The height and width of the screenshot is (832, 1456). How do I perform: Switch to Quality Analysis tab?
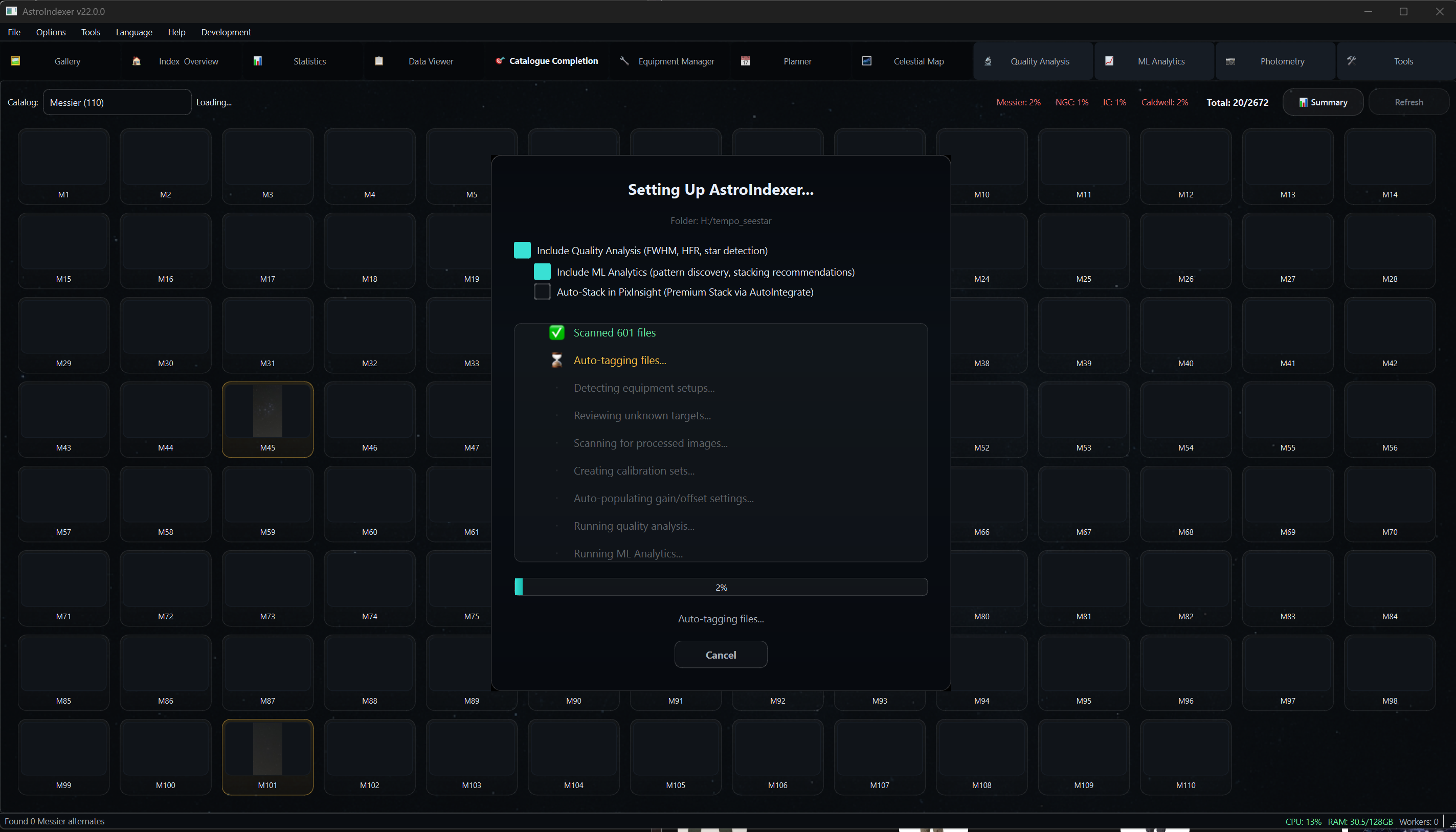(1039, 61)
